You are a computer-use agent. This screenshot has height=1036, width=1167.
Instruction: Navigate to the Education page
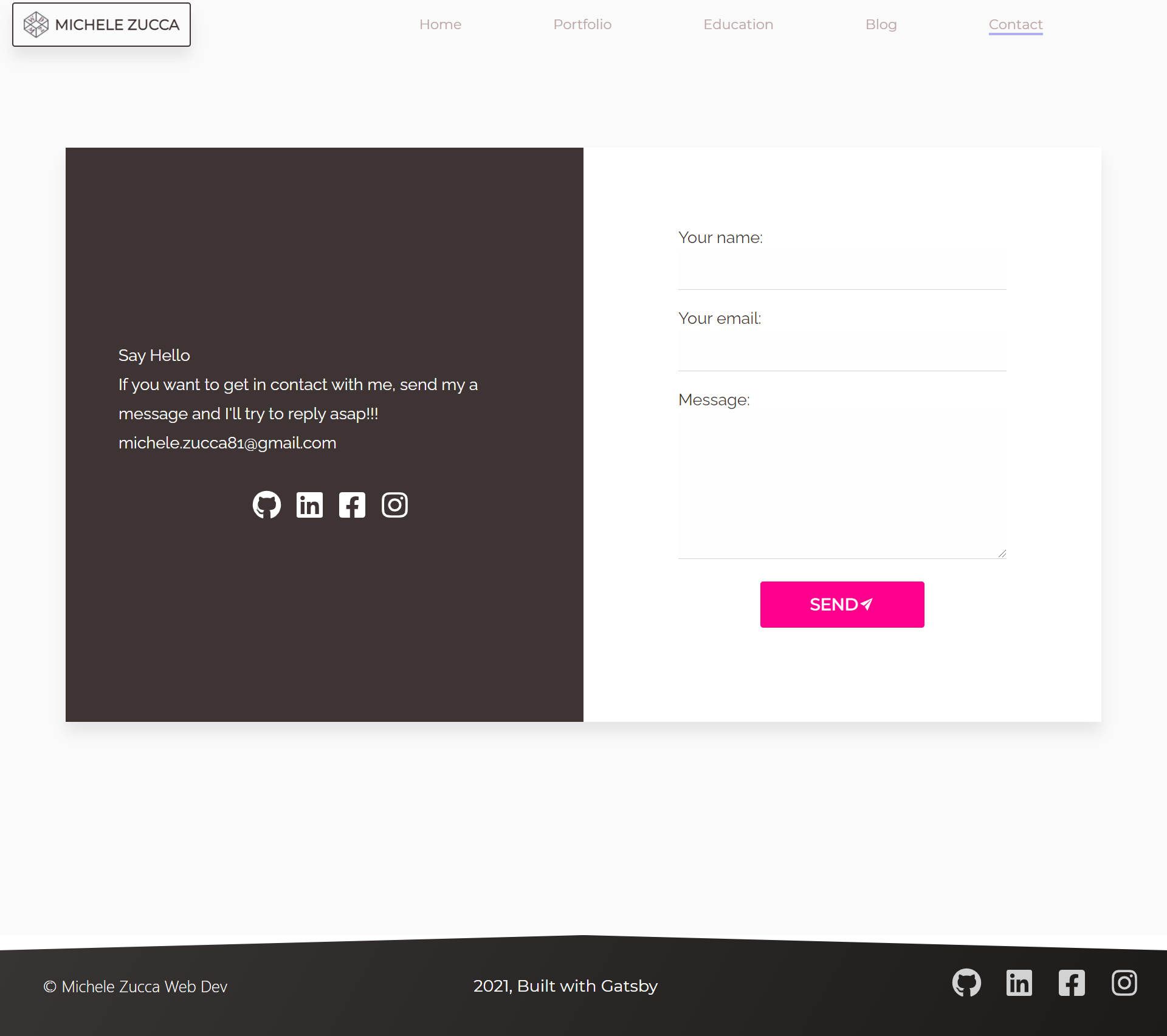[738, 24]
